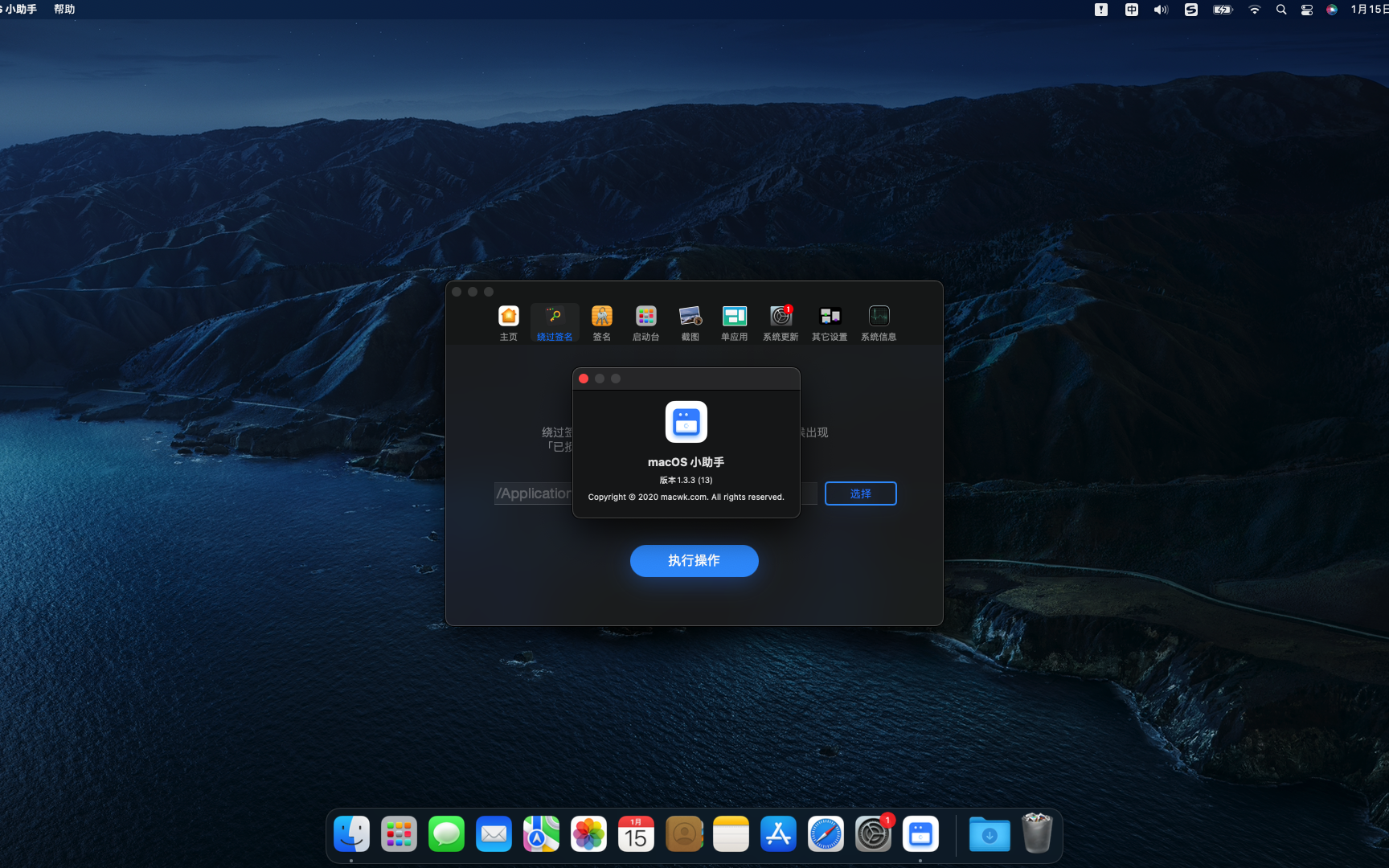Image resolution: width=1389 pixels, height=868 pixels.
Task: Open Spotlight search in the menu bar
Action: [x=1281, y=10]
